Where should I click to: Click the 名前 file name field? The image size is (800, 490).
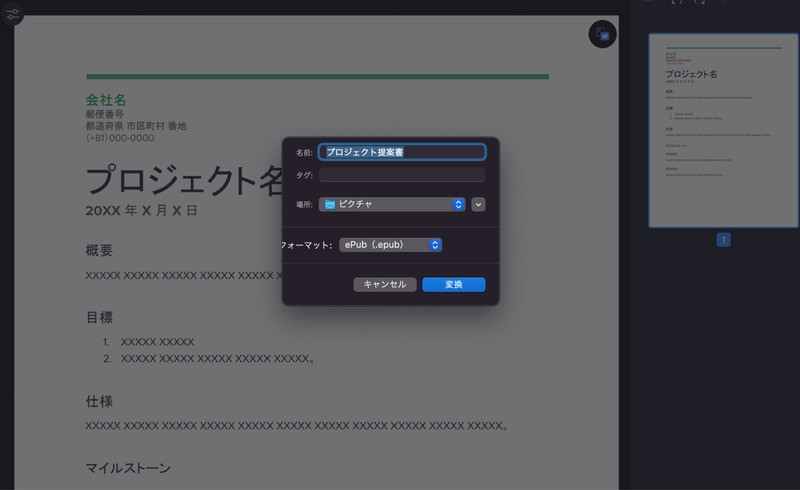click(402, 152)
